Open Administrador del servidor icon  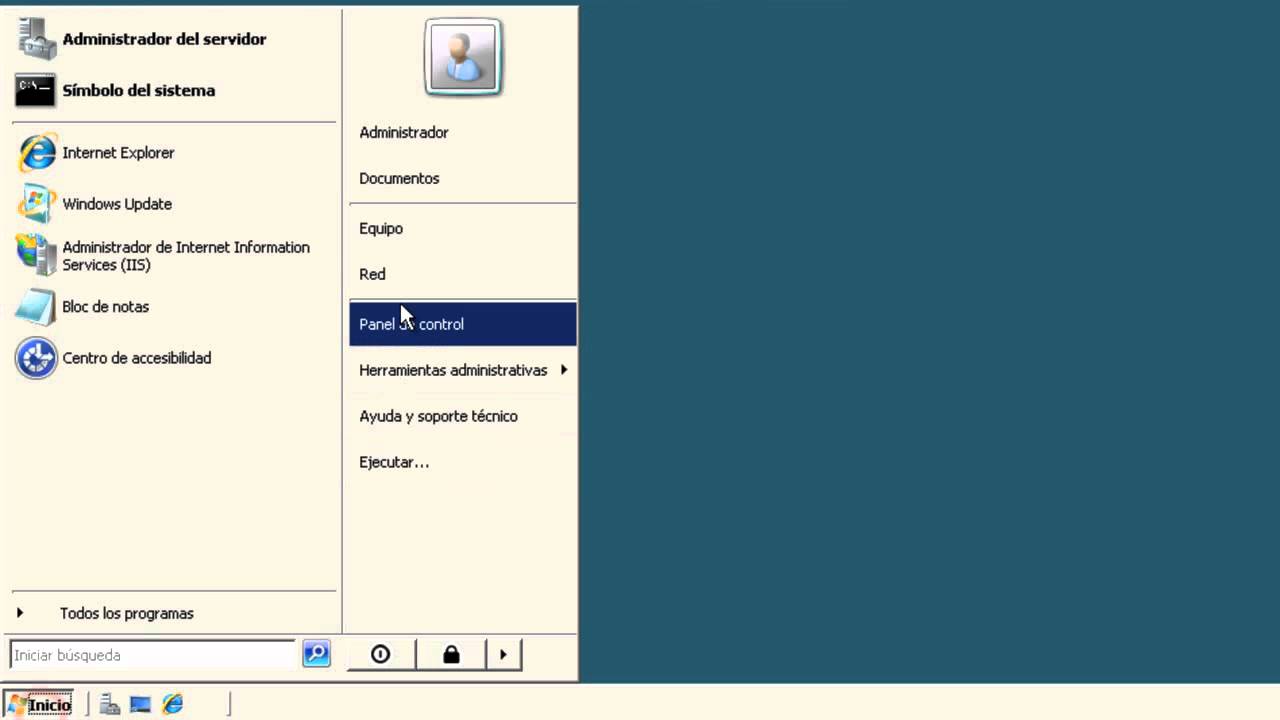(x=37, y=39)
